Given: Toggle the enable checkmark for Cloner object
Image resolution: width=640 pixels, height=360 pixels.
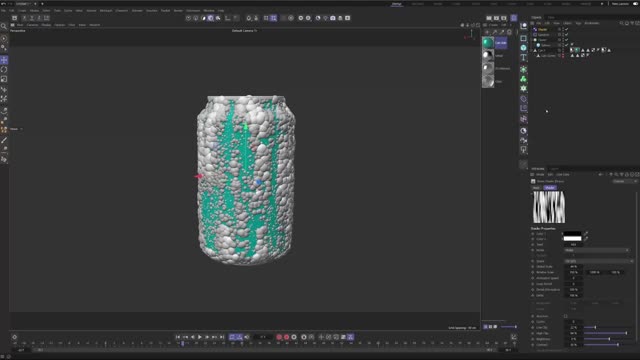Looking at the screenshot, I should tap(567, 40).
